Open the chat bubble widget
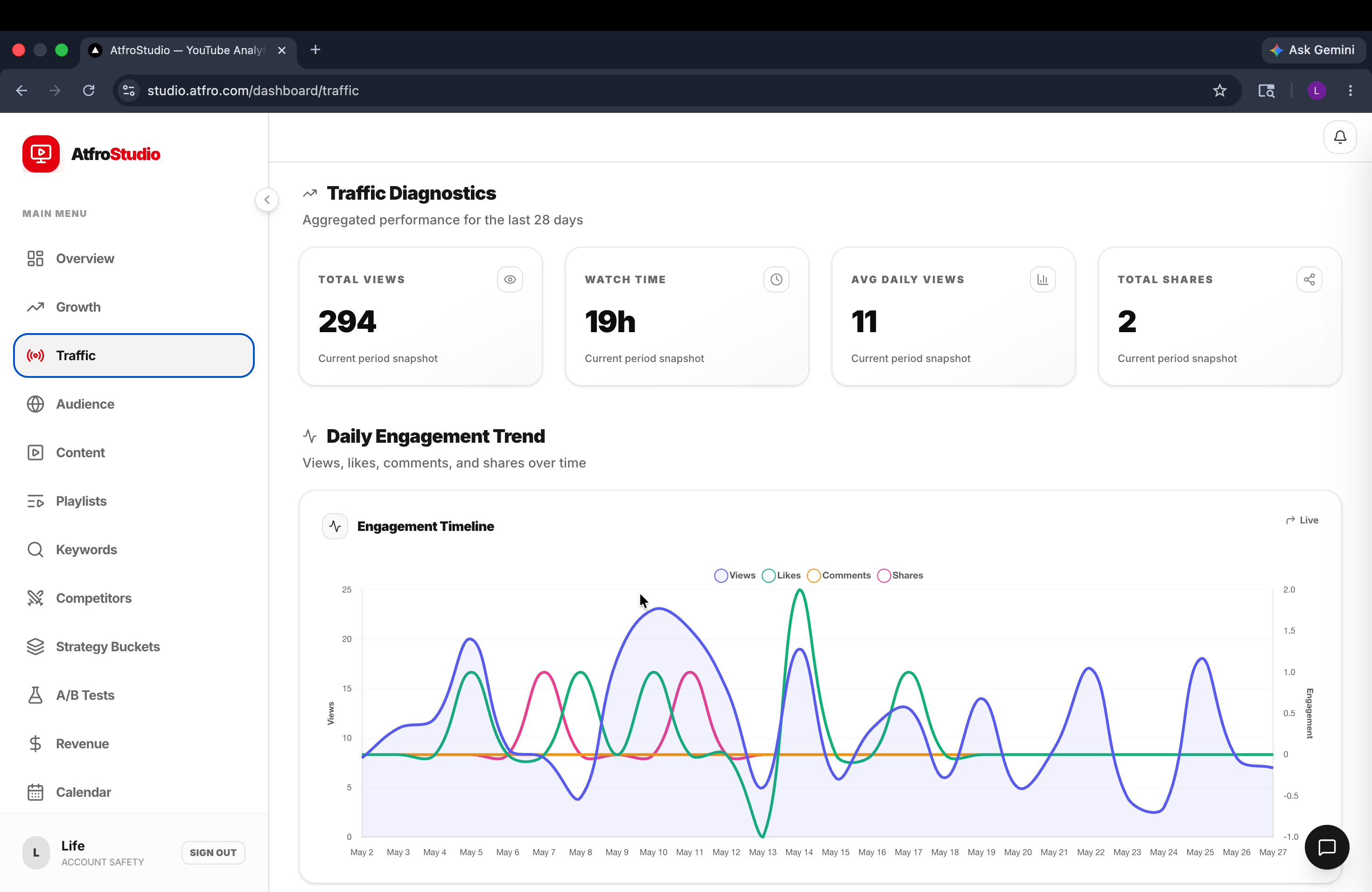Viewport: 1372px width, 892px height. point(1326,847)
